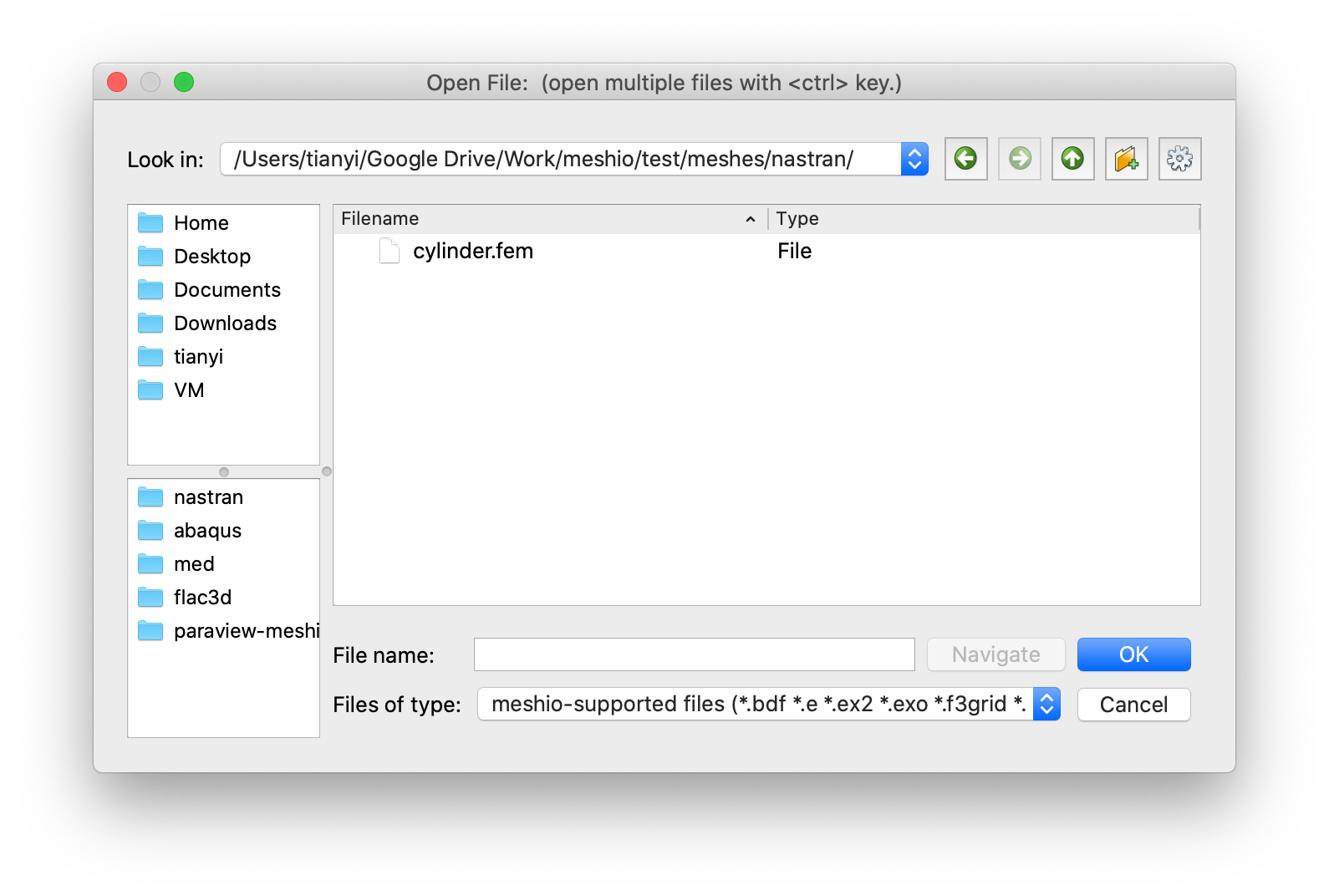The height and width of the screenshot is (896, 1329).
Task: Create a new folder
Action: click(1127, 159)
